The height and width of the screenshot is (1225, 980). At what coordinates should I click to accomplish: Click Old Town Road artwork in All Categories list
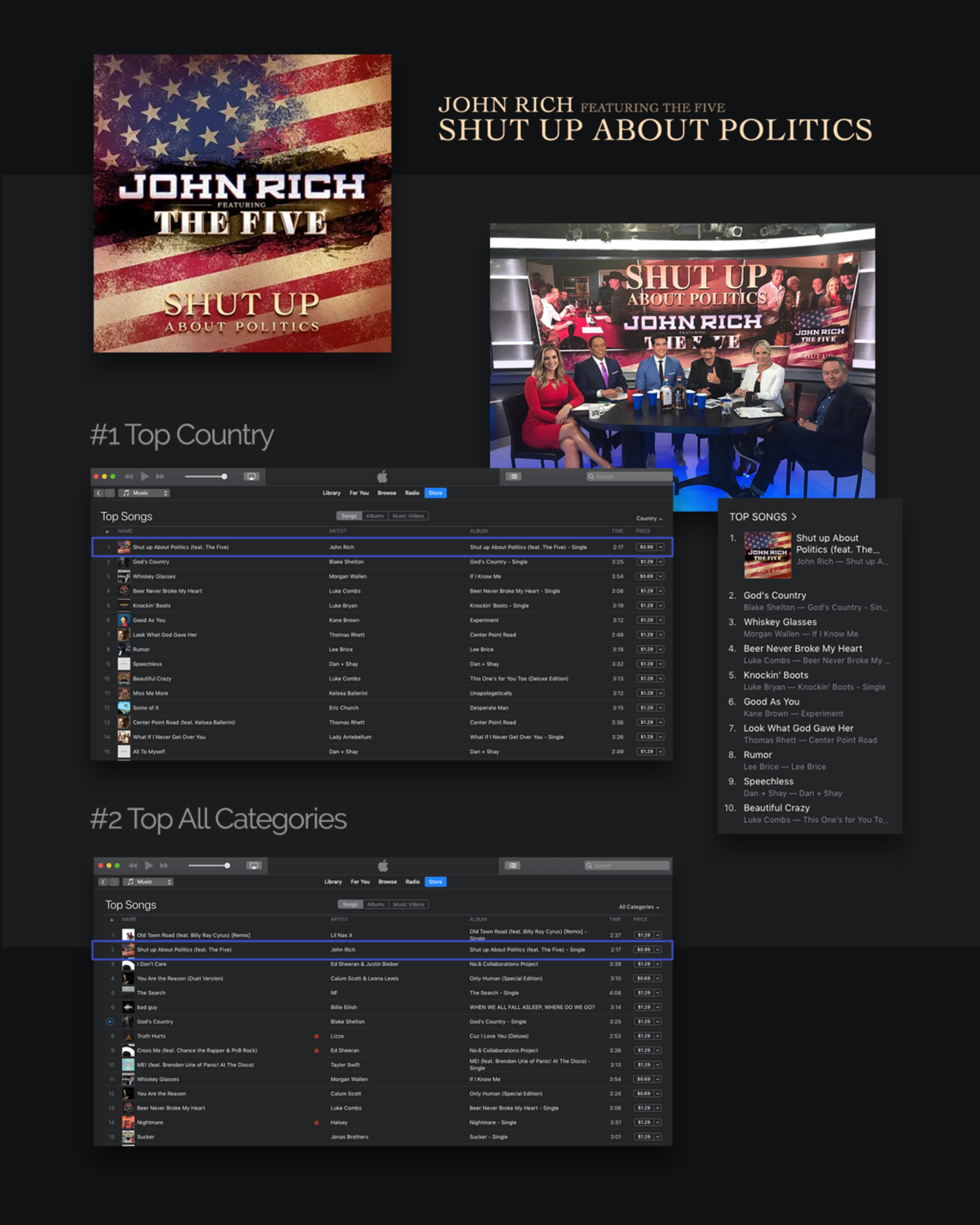point(128,935)
